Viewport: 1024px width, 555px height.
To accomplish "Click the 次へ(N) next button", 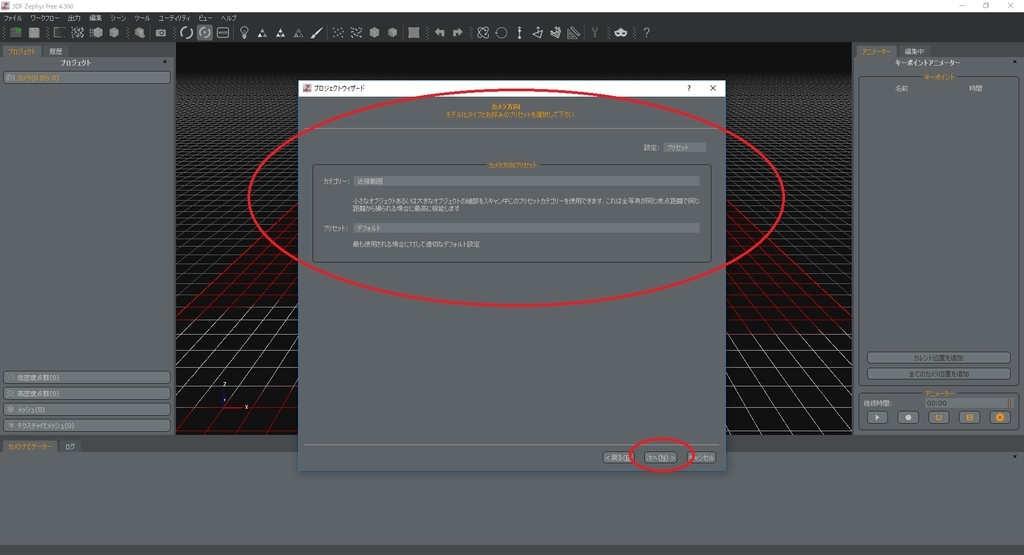I will 660,458.
